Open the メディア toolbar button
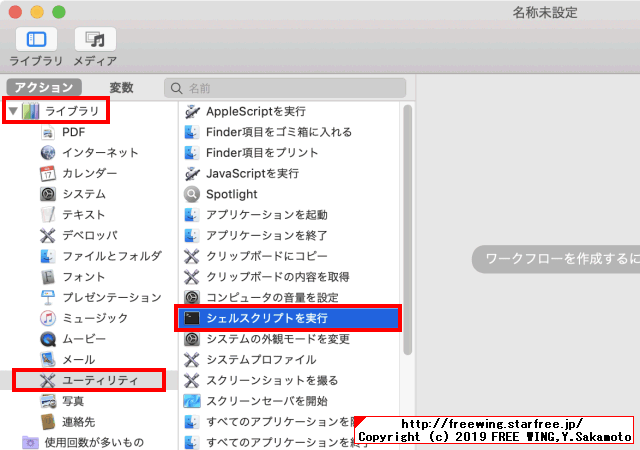 click(x=95, y=40)
